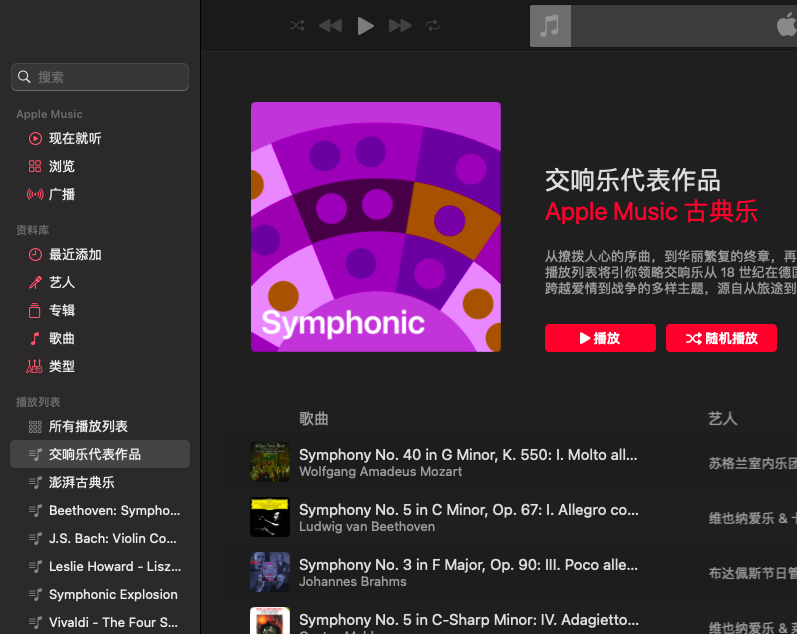Show 艺人 in the library

[100, 282]
